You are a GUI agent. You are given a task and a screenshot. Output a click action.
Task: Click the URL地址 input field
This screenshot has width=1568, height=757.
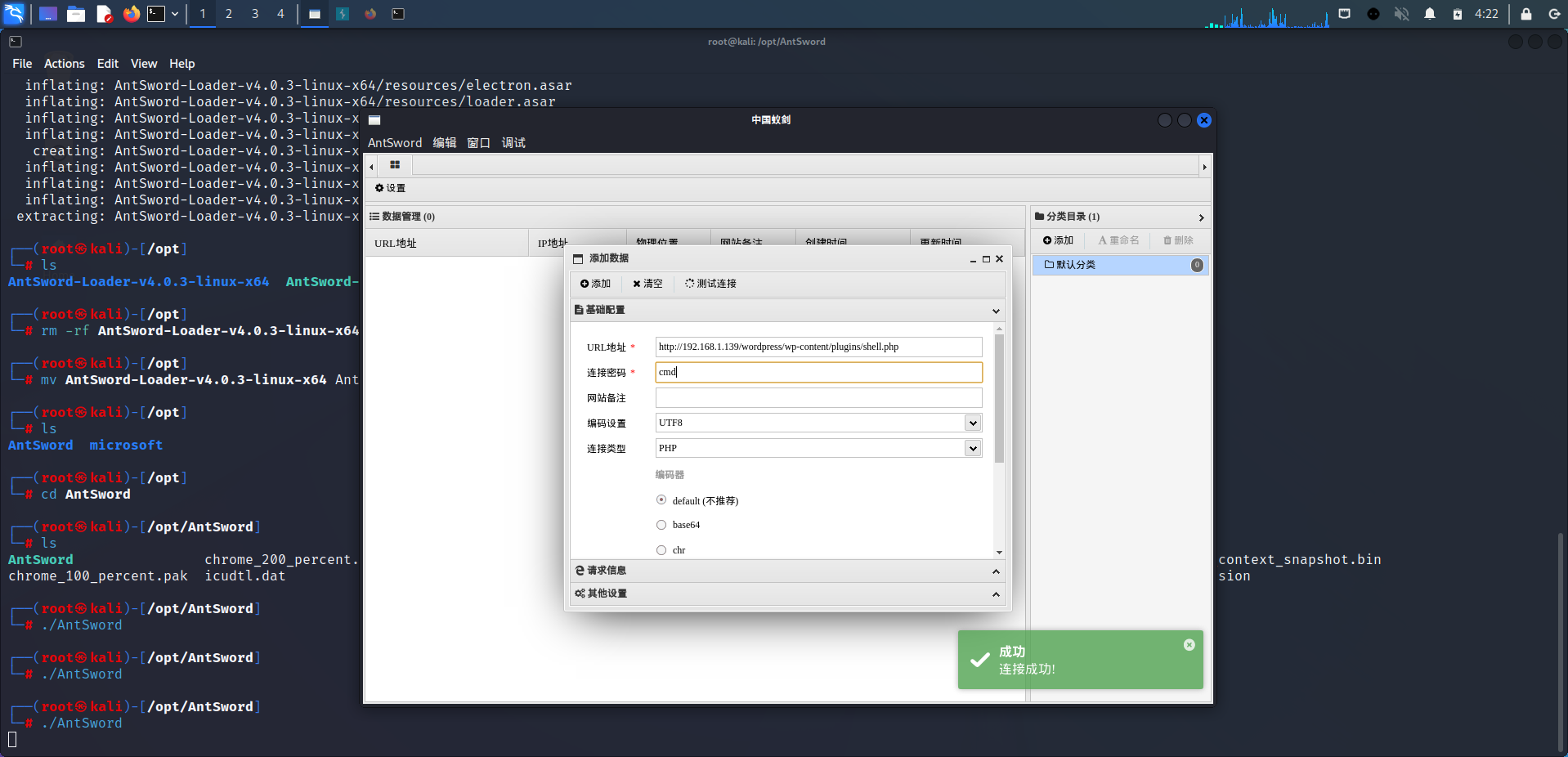[x=818, y=347]
